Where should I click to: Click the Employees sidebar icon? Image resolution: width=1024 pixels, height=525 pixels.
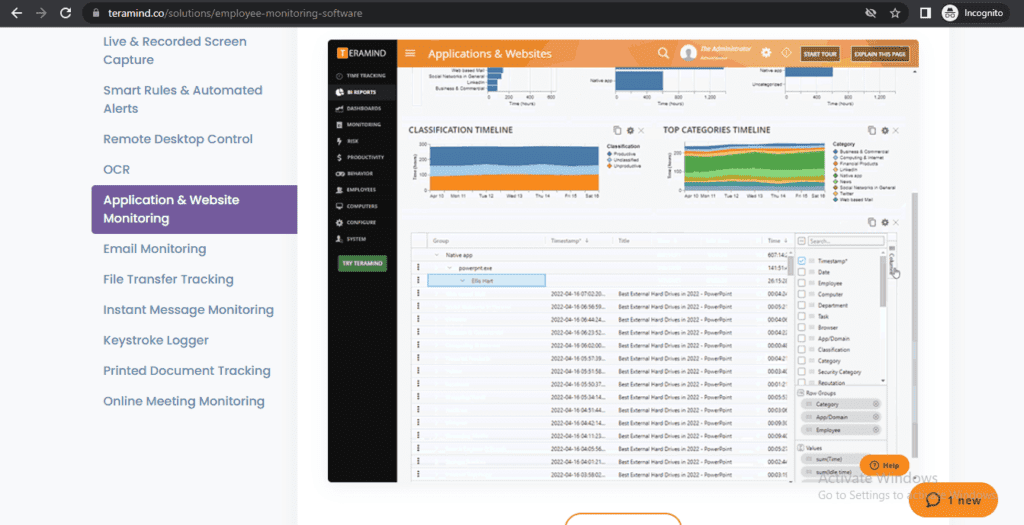click(340, 190)
